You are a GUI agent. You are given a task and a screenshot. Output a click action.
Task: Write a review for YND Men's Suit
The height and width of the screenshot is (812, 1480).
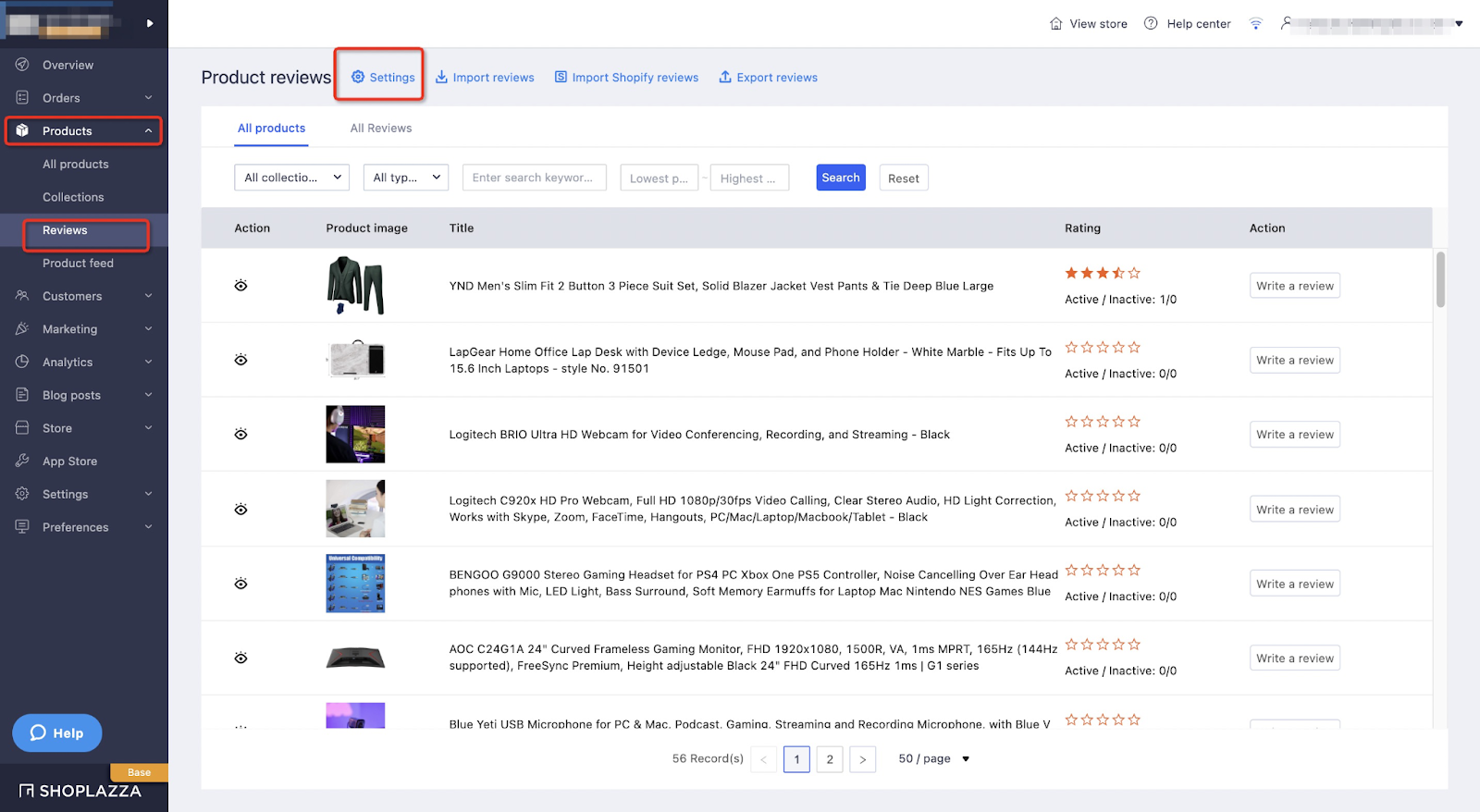[1295, 286]
